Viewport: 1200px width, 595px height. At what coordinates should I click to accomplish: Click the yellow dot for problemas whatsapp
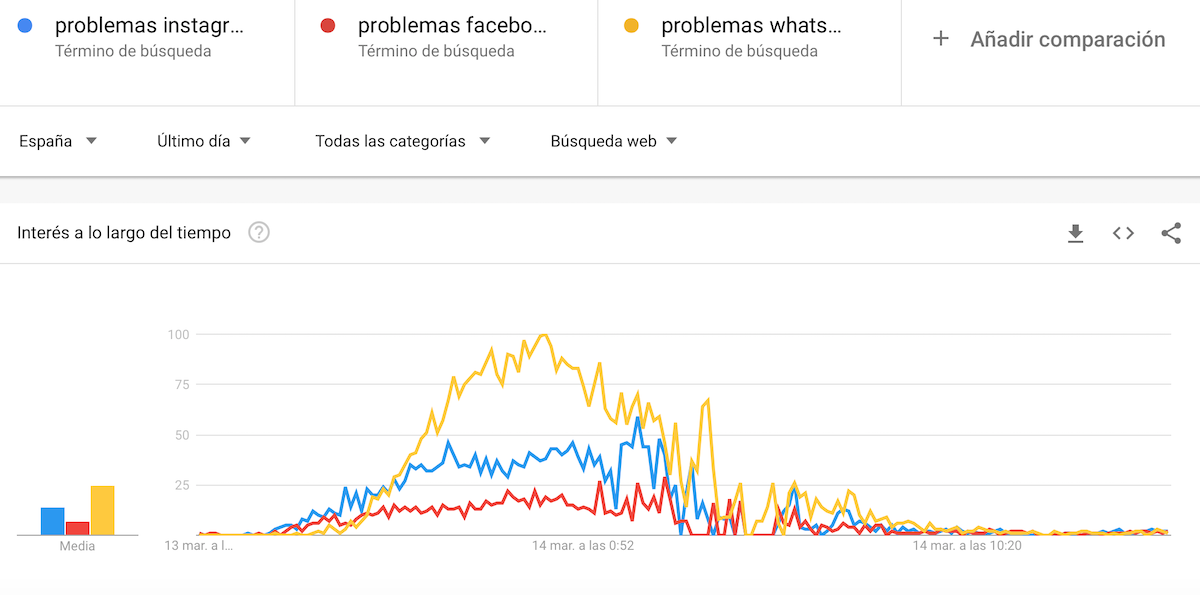(632, 25)
